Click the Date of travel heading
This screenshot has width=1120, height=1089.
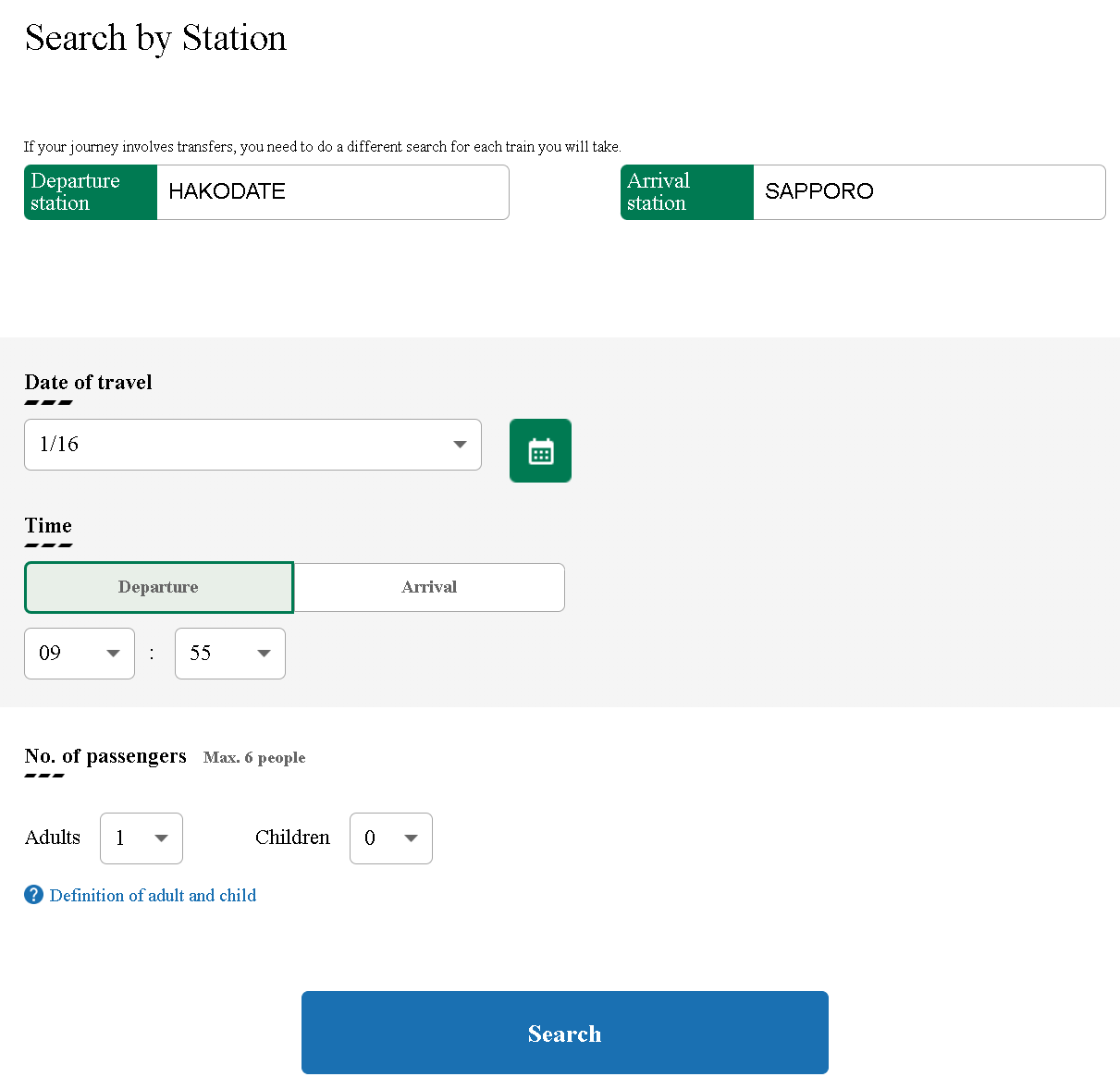point(88,383)
